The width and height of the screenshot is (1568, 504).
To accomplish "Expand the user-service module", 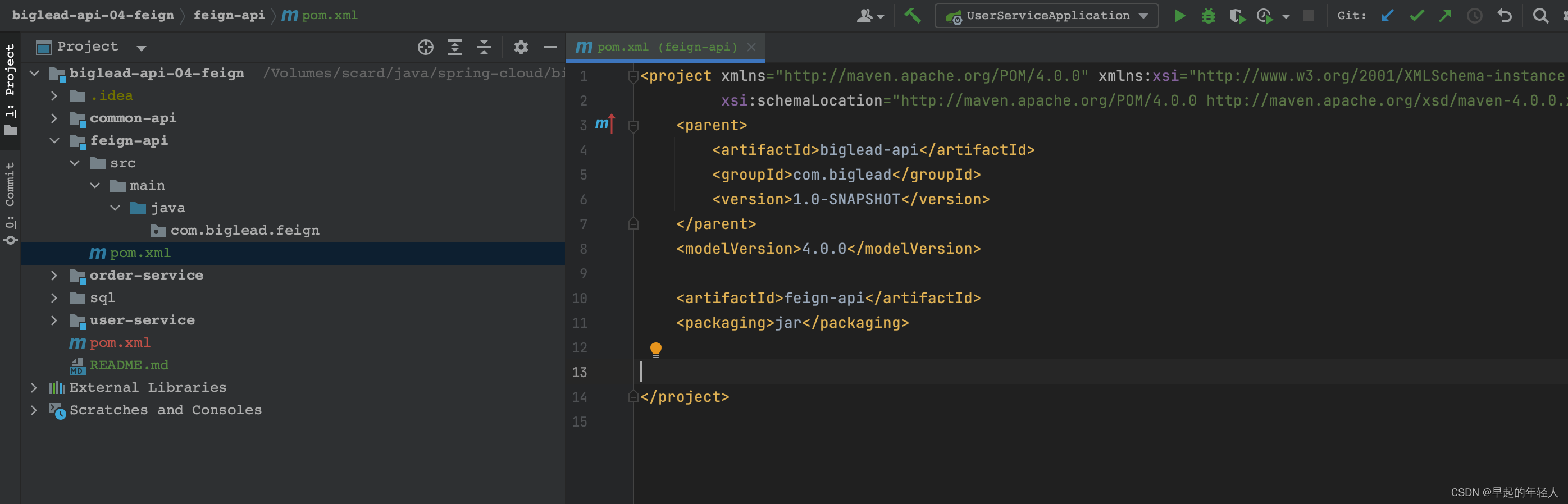I will click(x=54, y=321).
